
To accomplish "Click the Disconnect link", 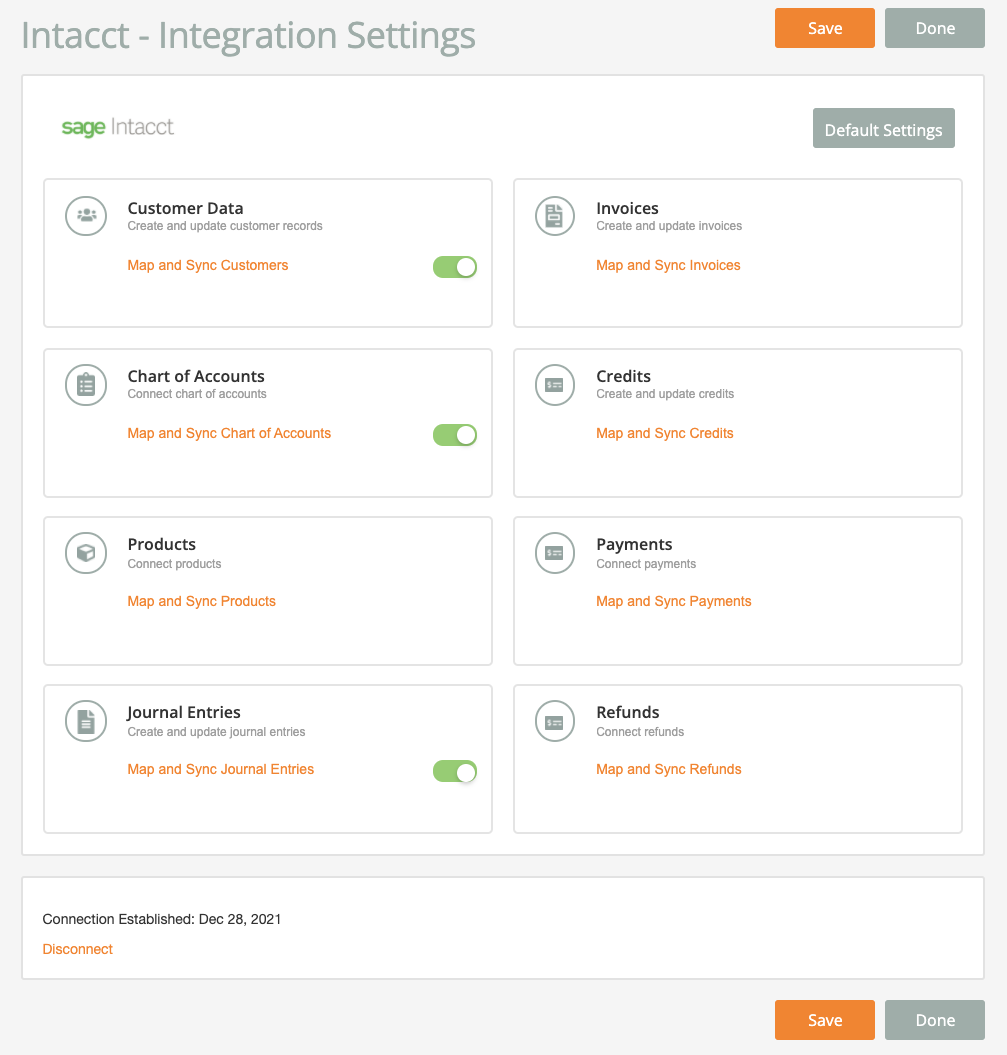I will [77, 949].
